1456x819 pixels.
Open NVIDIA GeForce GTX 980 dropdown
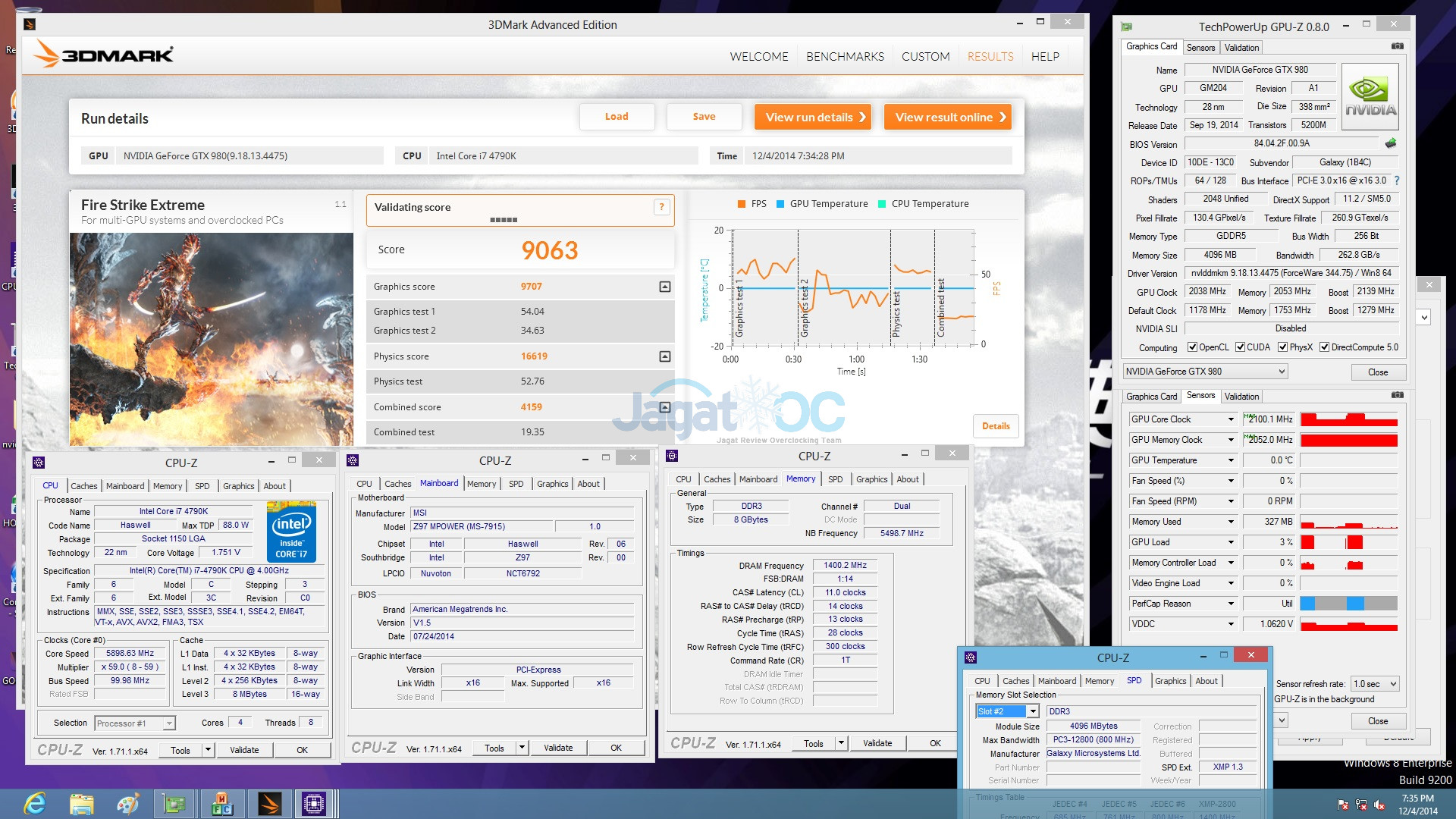coord(1205,372)
